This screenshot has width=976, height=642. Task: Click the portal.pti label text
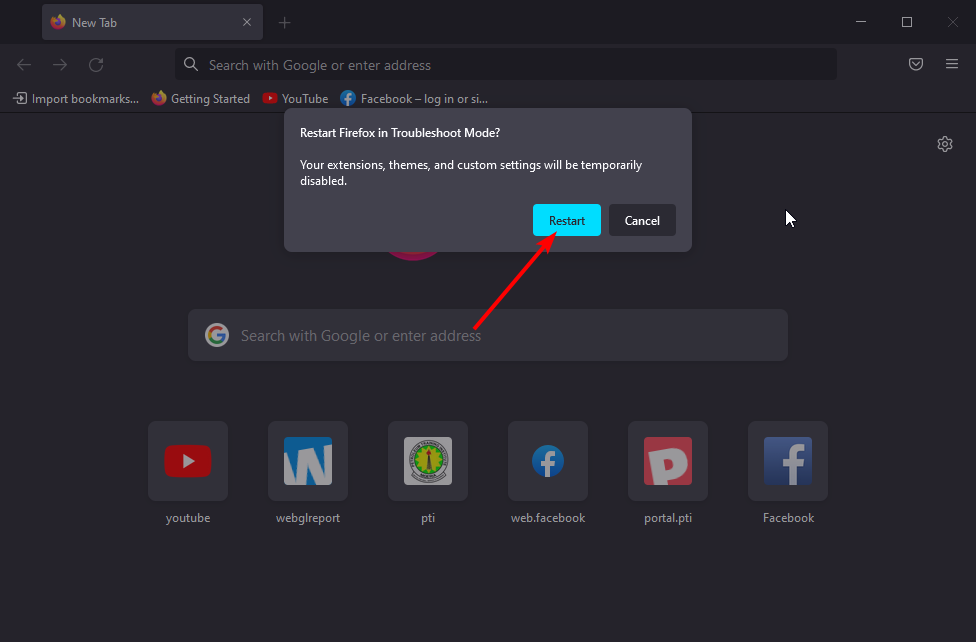coord(668,518)
